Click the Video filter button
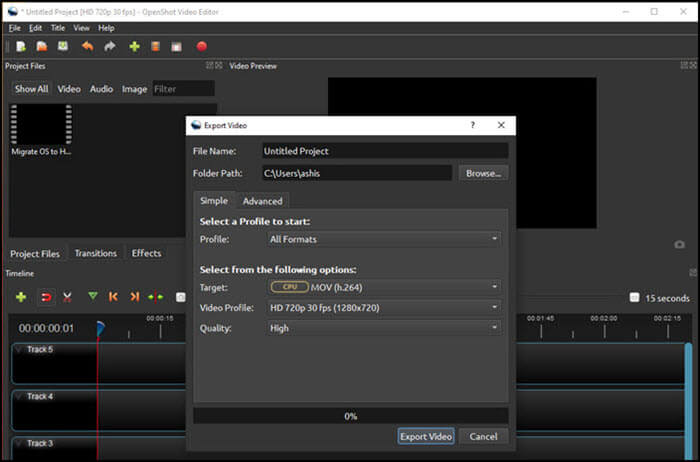The width and height of the screenshot is (700, 462). pos(69,89)
